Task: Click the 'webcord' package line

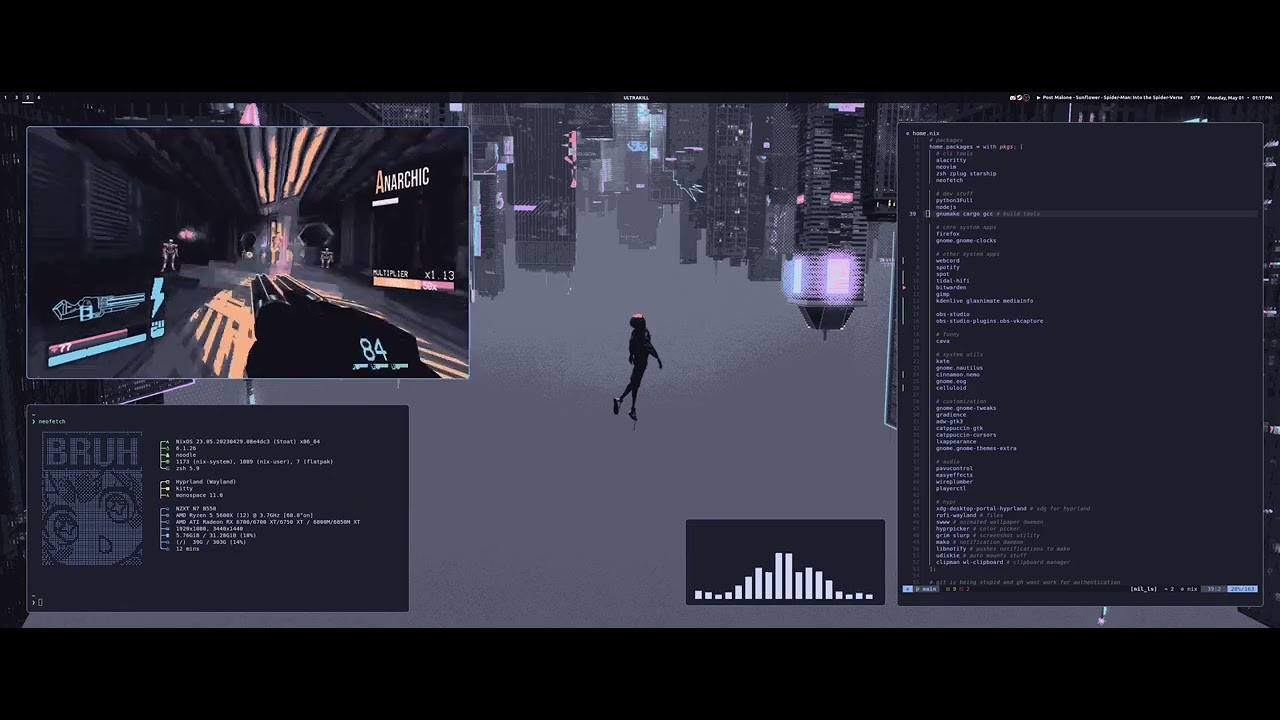Action: [947, 261]
